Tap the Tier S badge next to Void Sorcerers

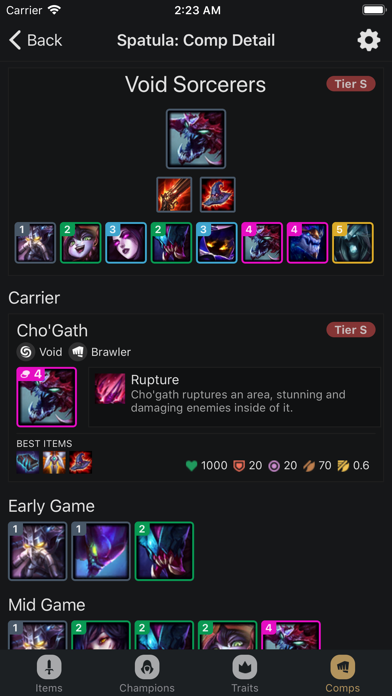351,83
